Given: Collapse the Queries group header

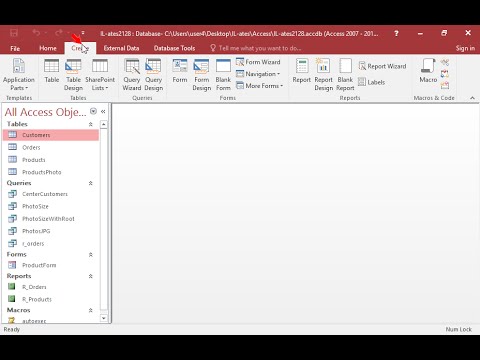Looking at the screenshot, I should click(x=90, y=183).
